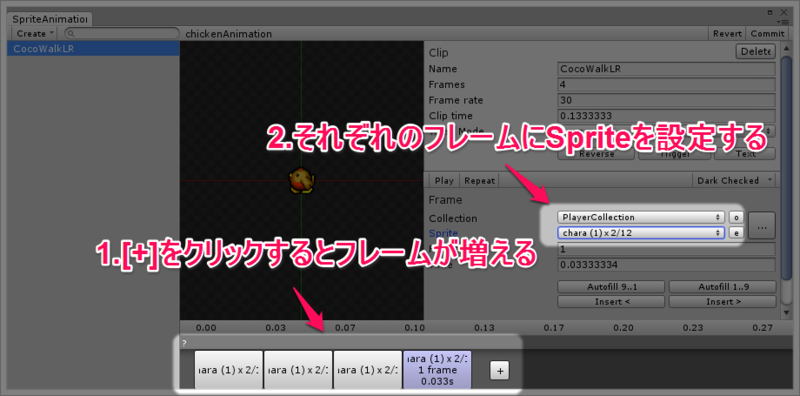800x396 pixels.
Task: Open sprite picker with '...' button
Action: [762, 226]
